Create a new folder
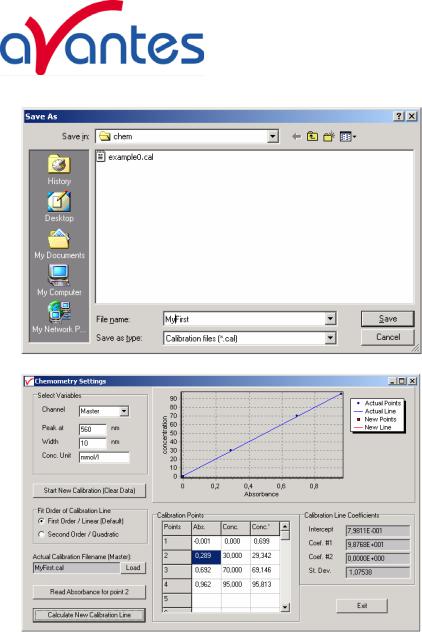 pyautogui.click(x=329, y=137)
